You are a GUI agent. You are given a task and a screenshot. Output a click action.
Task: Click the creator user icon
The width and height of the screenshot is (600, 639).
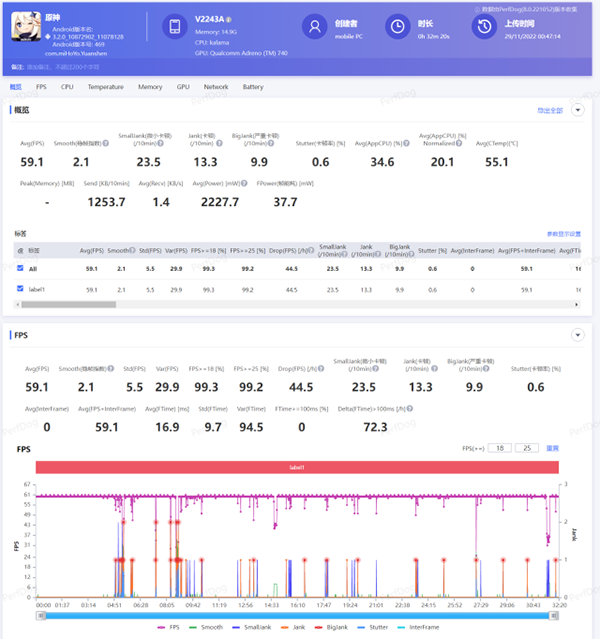[x=315, y=28]
